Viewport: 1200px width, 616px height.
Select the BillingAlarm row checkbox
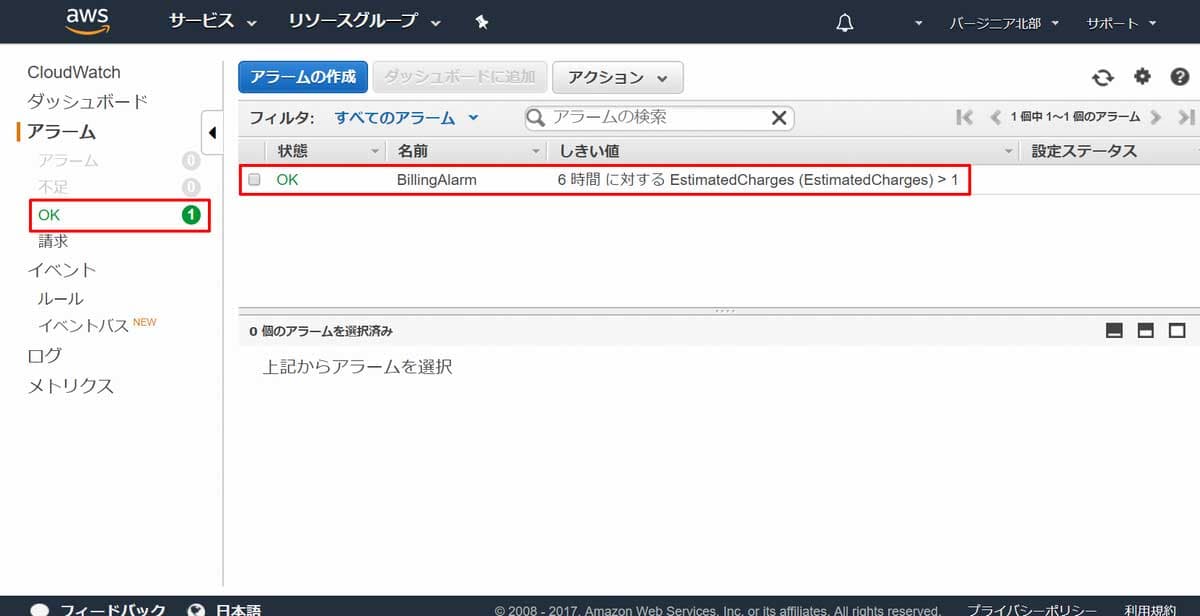(x=254, y=180)
